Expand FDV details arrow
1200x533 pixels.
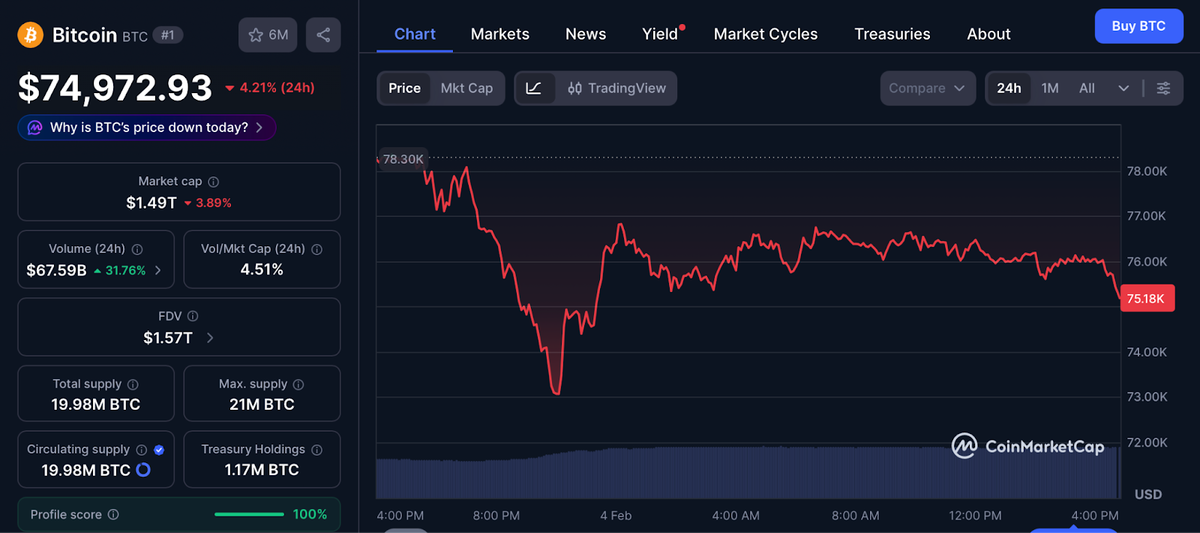coord(209,338)
